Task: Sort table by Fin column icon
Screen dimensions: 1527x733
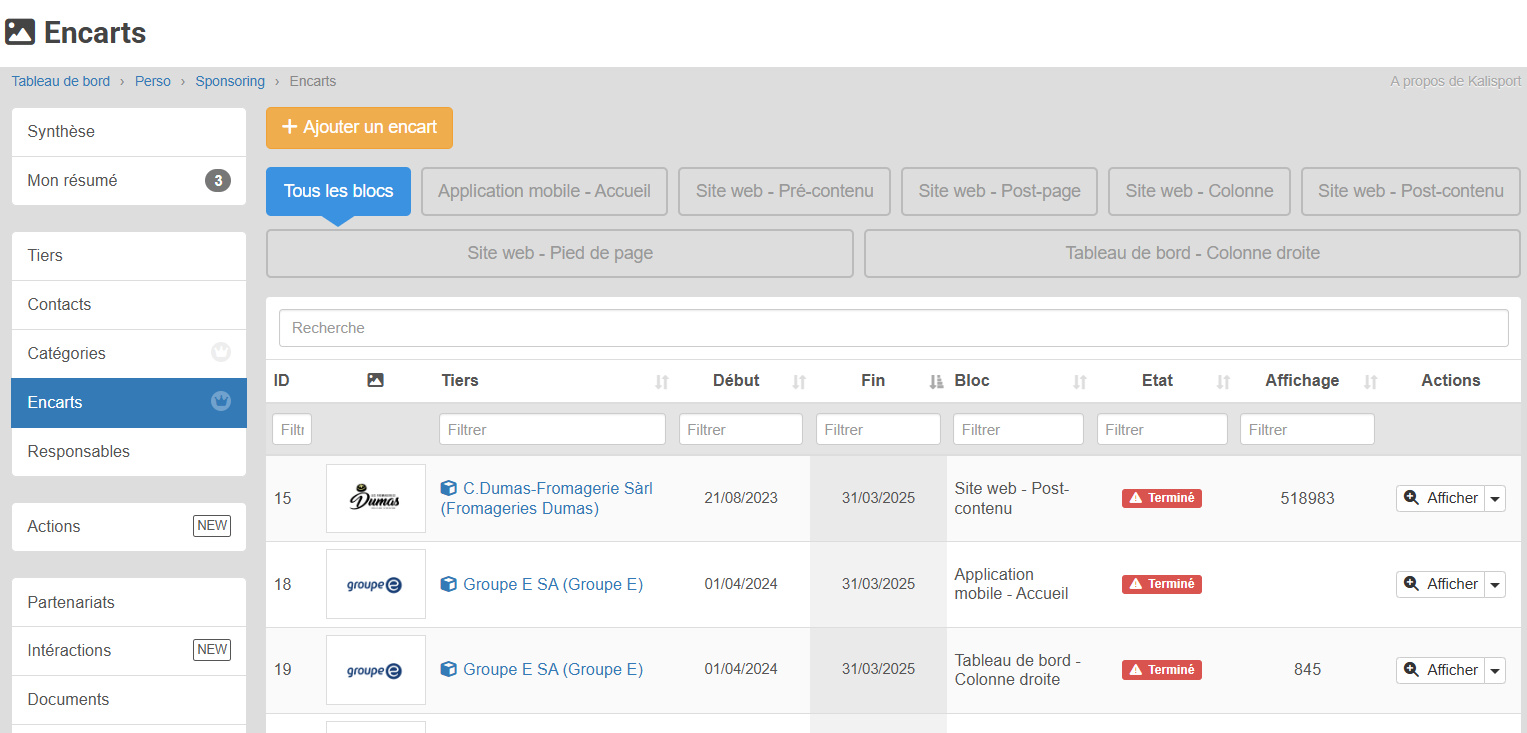Action: click(x=936, y=381)
